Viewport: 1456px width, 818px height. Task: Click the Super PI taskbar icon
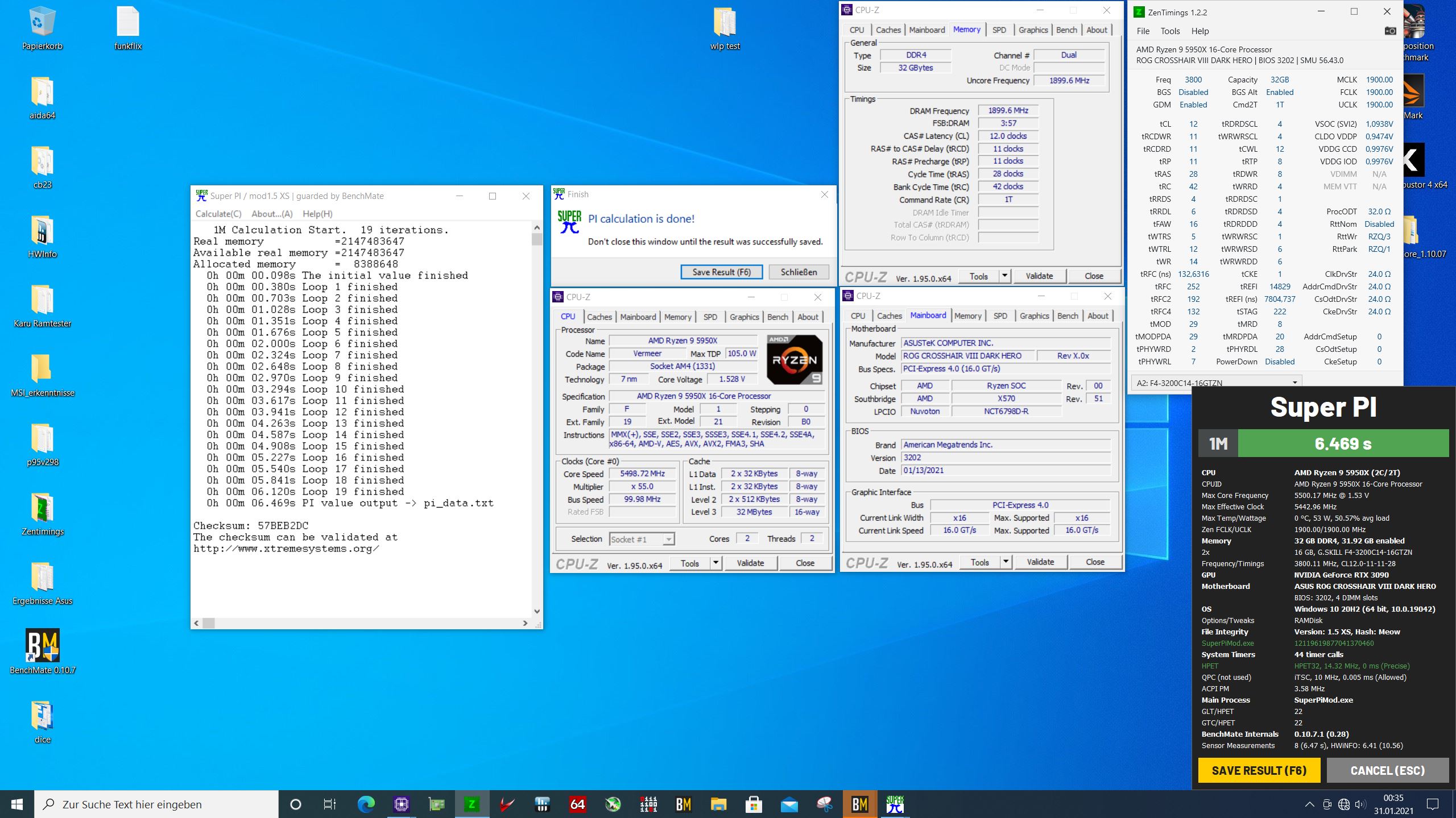click(895, 804)
